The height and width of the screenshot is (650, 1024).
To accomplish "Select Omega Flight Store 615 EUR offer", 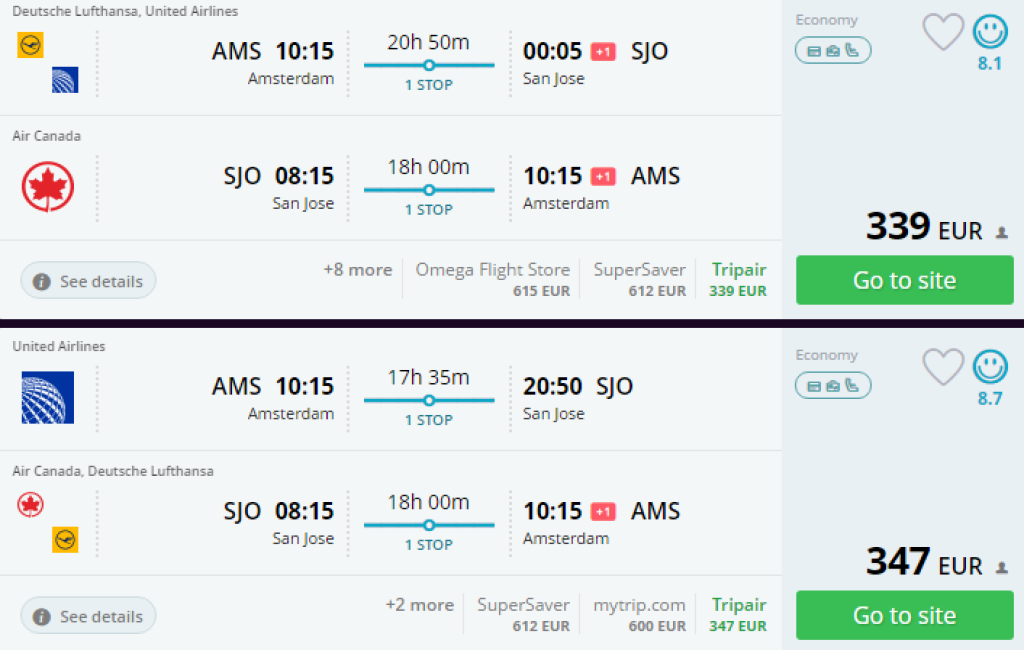I will (493, 279).
